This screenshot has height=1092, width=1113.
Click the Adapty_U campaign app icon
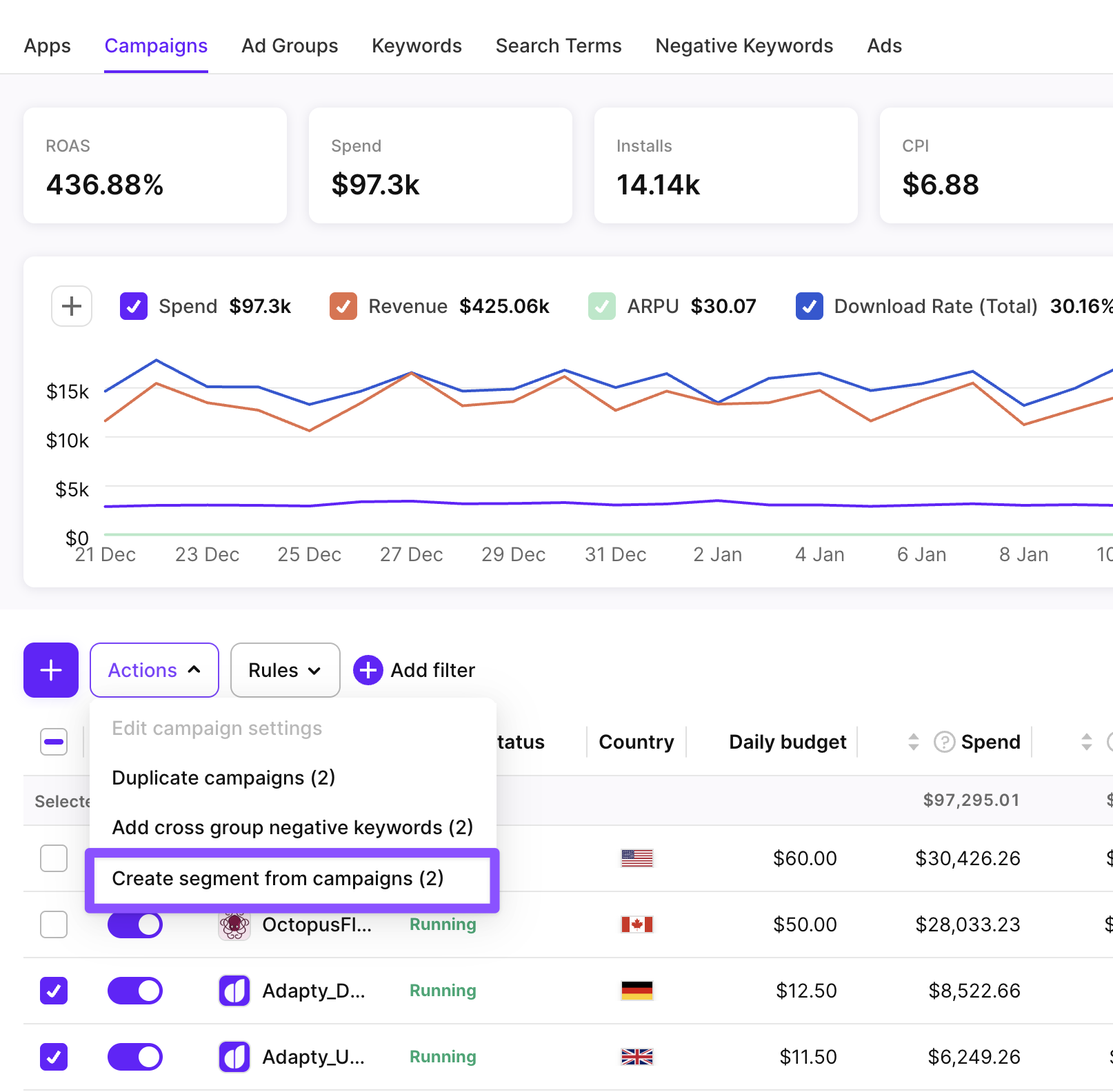tap(234, 1057)
